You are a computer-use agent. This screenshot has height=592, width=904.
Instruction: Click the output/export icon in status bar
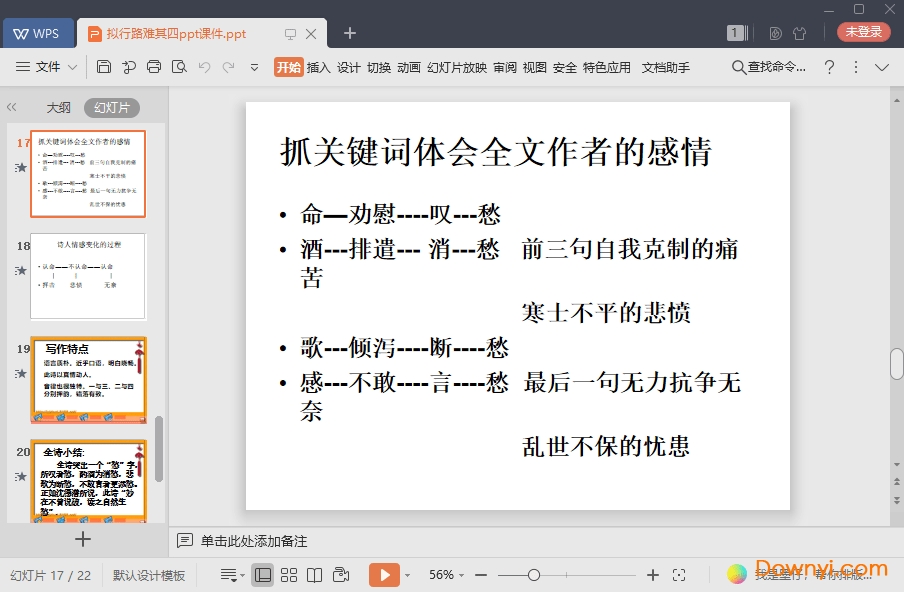coord(340,574)
